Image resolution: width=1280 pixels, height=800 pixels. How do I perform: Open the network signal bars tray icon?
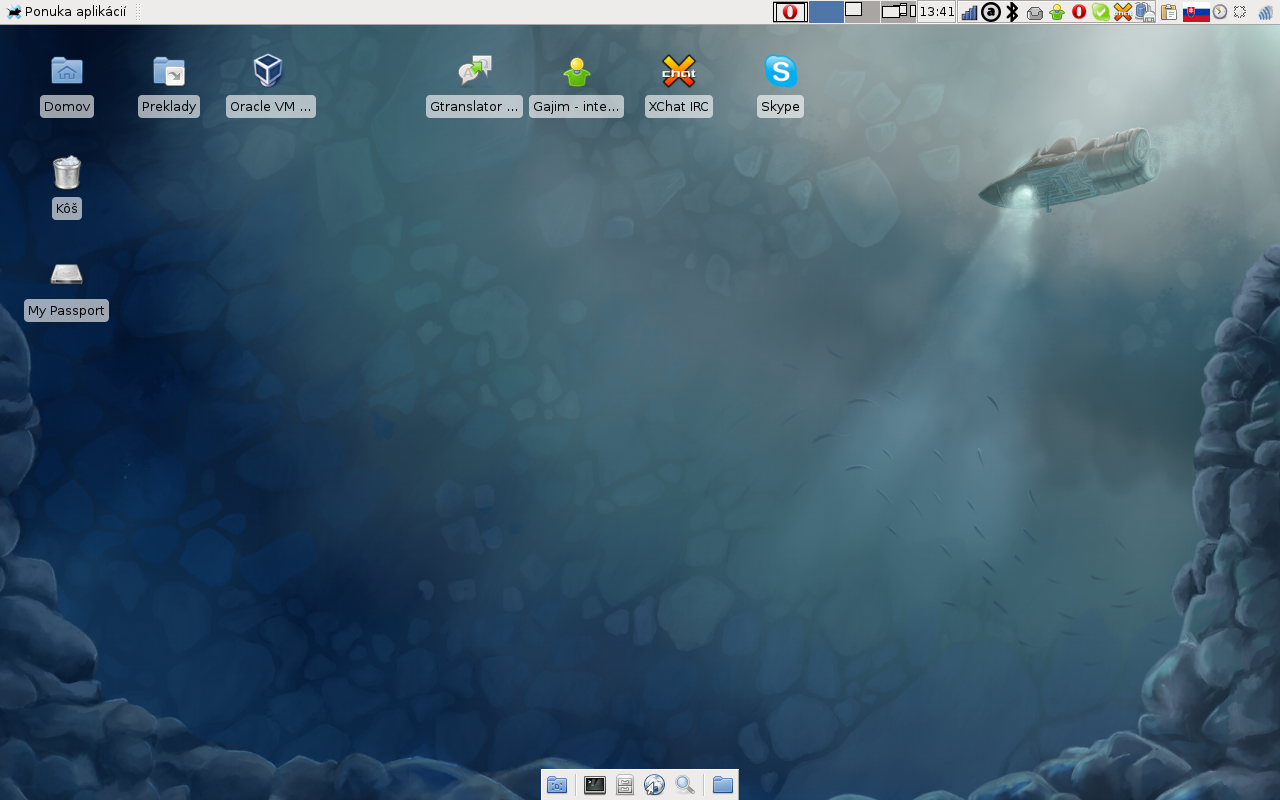point(969,12)
